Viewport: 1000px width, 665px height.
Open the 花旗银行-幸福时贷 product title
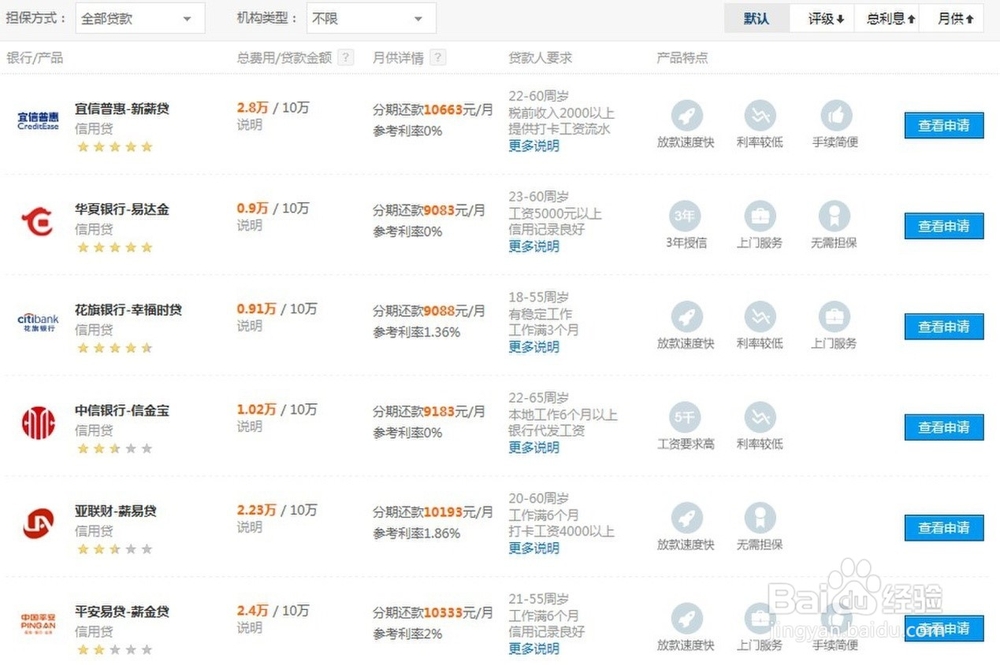coord(128,310)
